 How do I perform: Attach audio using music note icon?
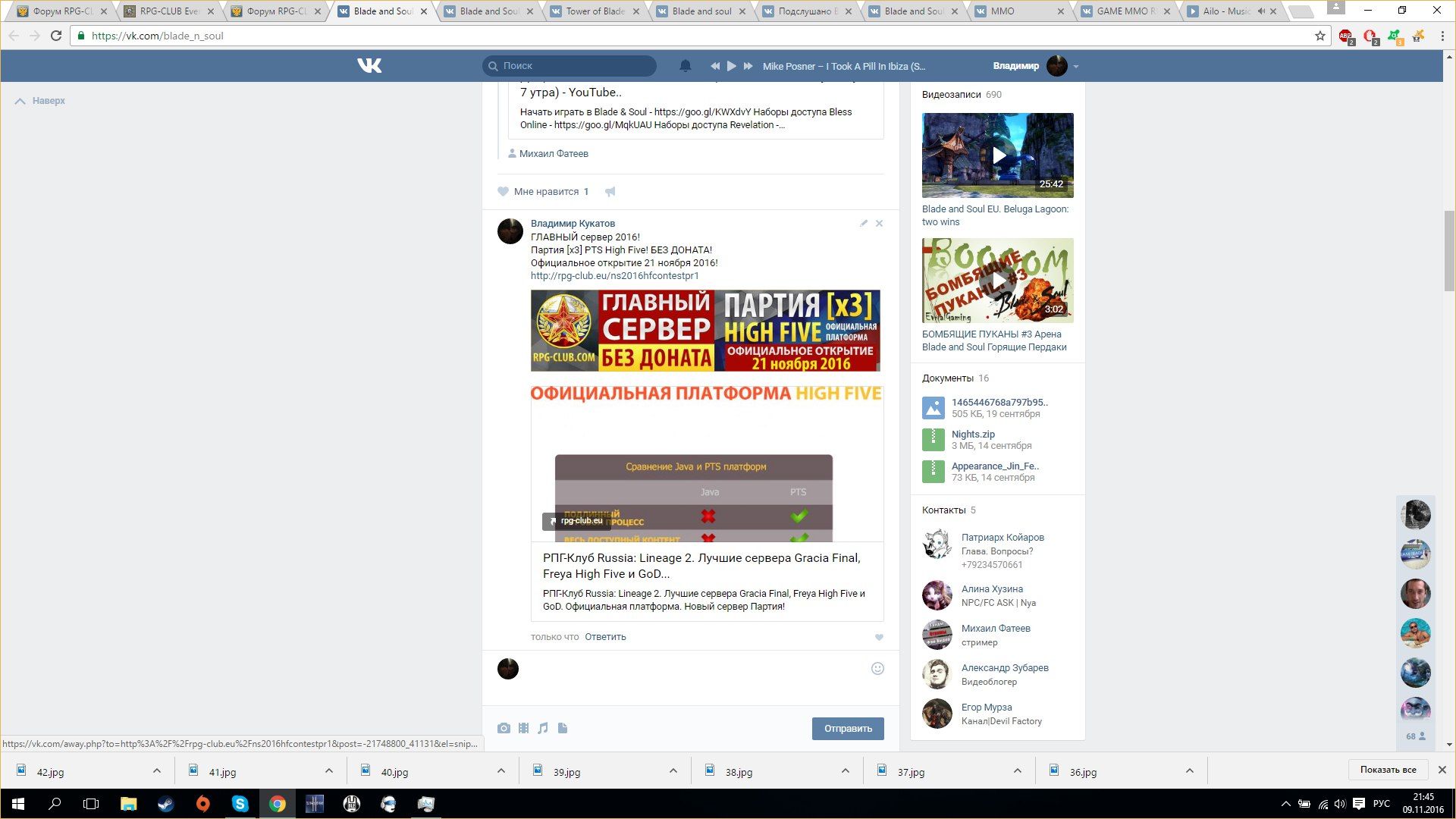[x=543, y=728]
